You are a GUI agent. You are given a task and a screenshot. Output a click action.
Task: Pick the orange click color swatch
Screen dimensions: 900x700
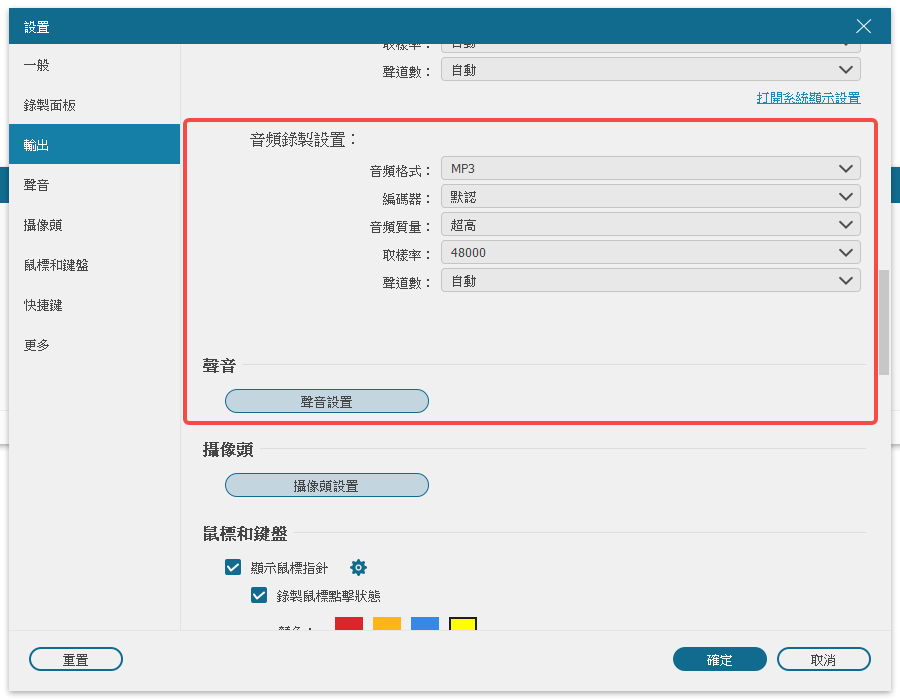(x=387, y=624)
